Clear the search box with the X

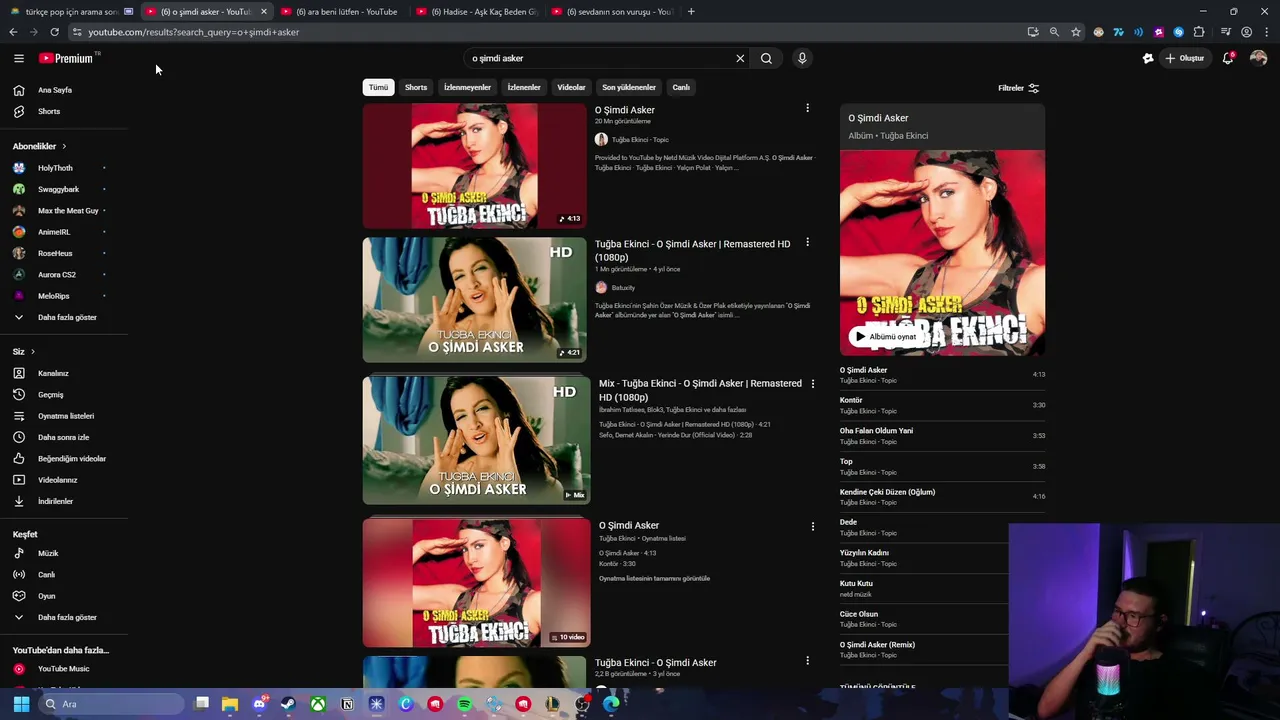click(x=740, y=58)
